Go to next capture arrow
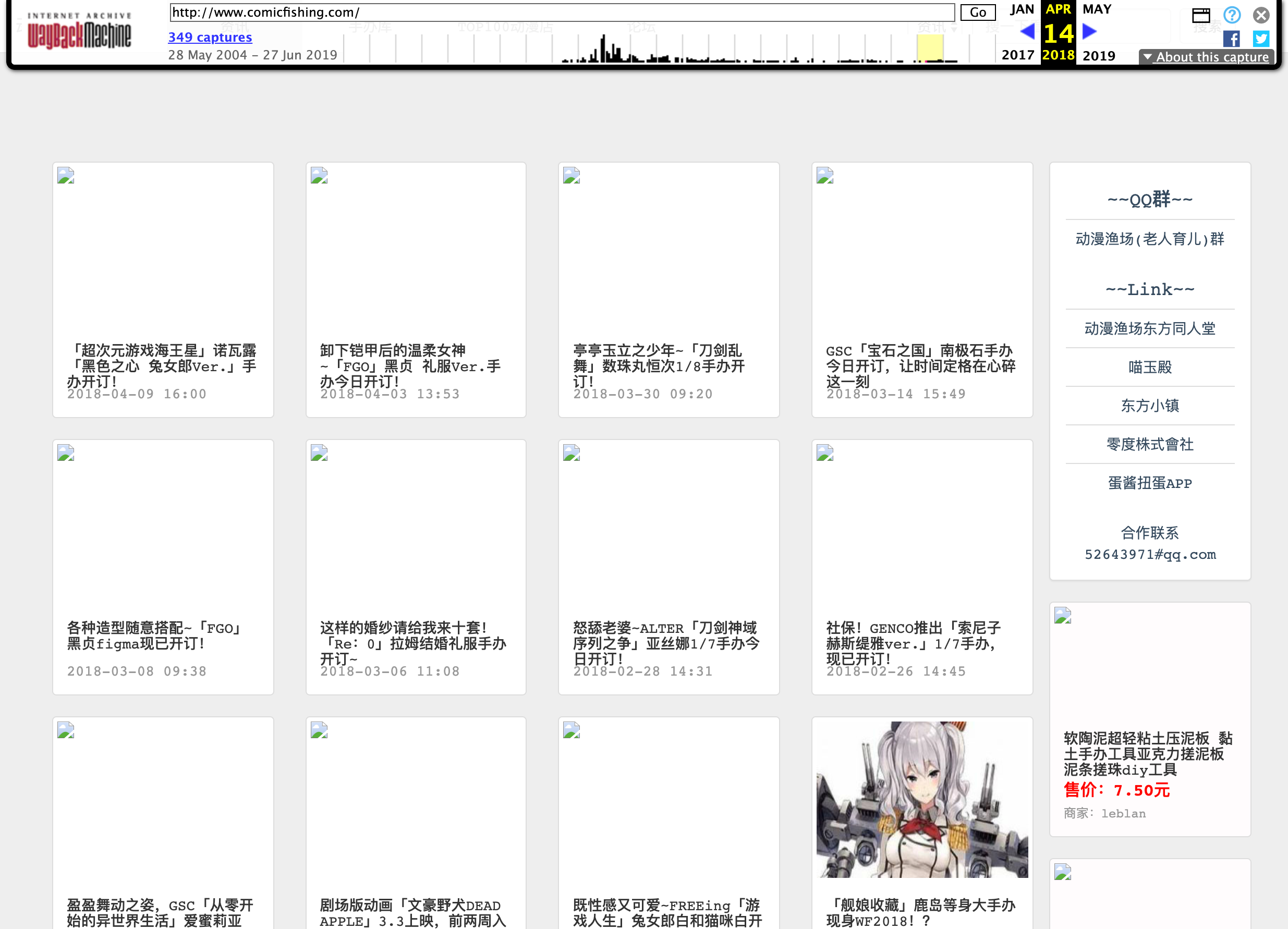1288x929 pixels. (1089, 31)
